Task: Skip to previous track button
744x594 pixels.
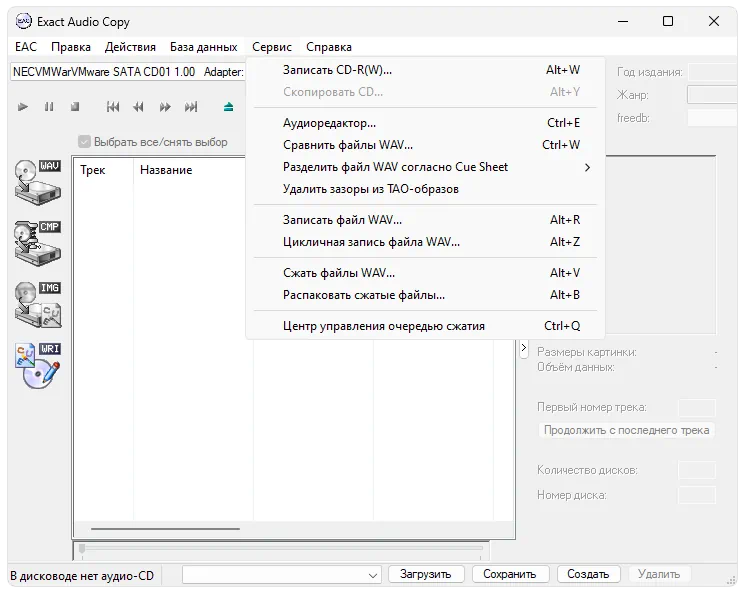Action: pos(113,107)
